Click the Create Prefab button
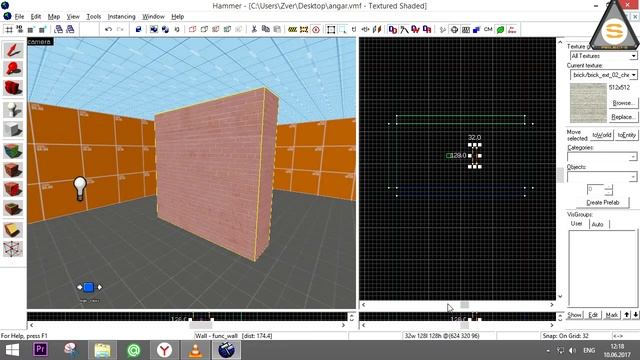Viewport: 640px width, 360px height. point(603,202)
